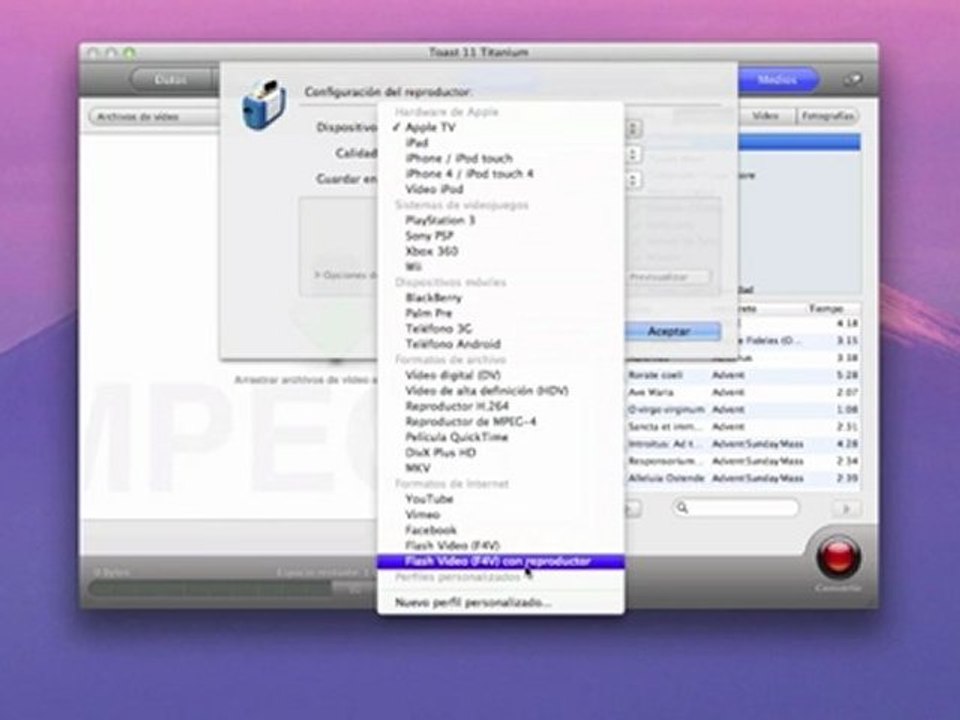Click the Toast toaster application icon
This screenshot has width=960, height=720.
click(x=264, y=105)
